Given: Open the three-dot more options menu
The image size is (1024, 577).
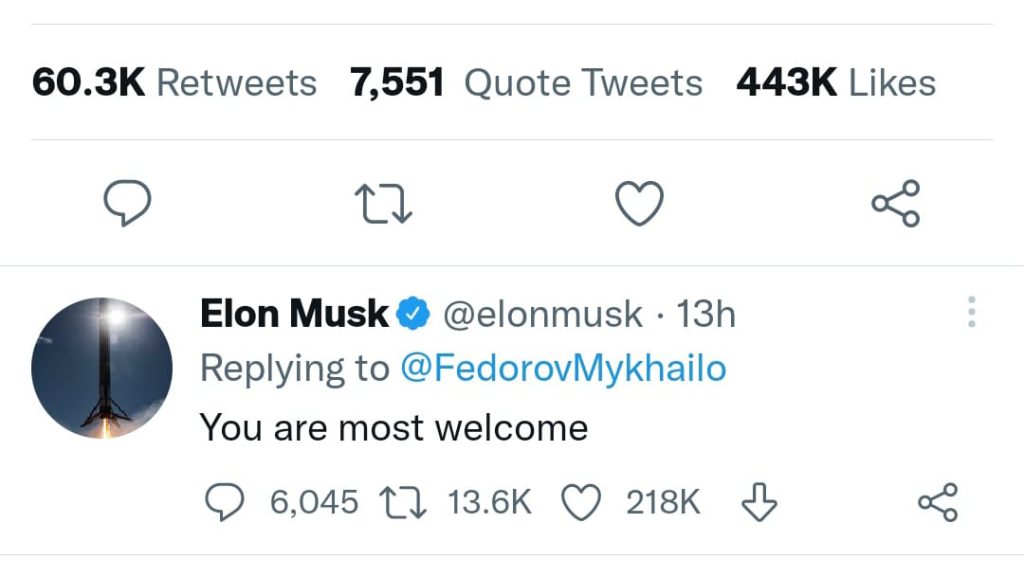Looking at the screenshot, I should [971, 314].
